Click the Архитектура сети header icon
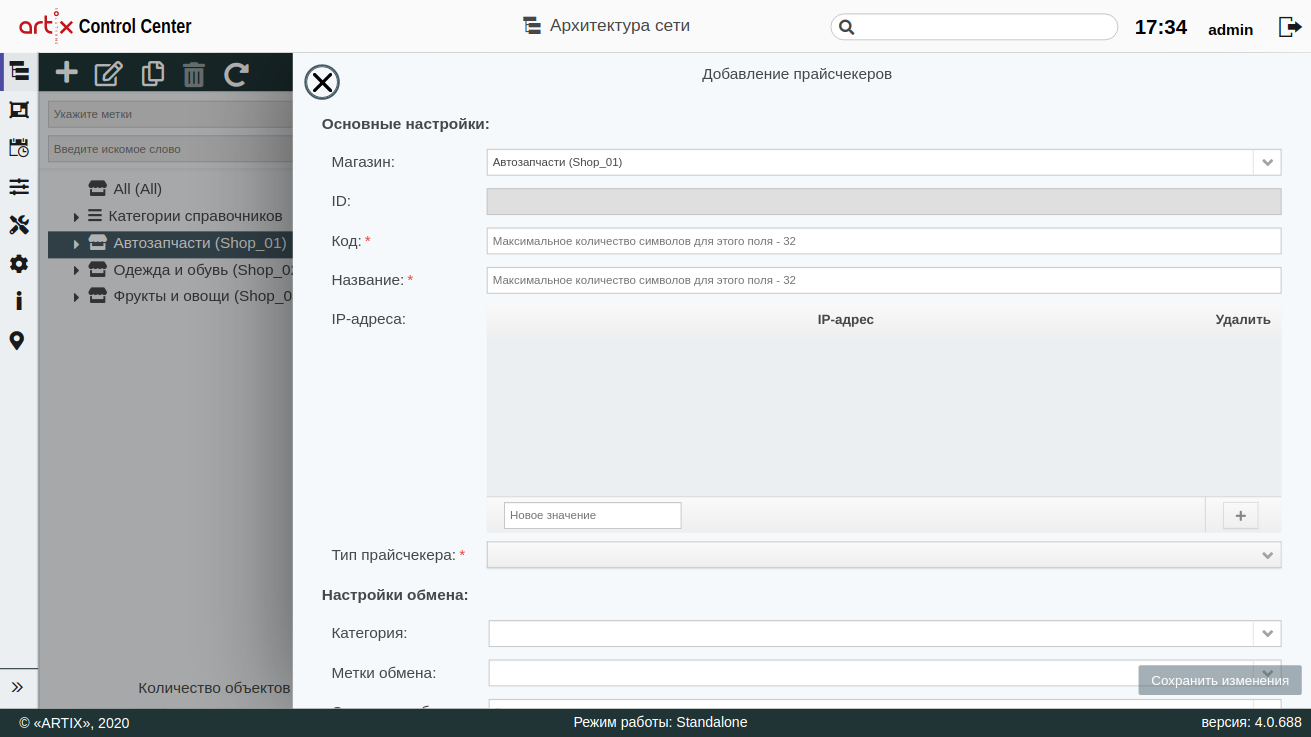 coord(532,25)
